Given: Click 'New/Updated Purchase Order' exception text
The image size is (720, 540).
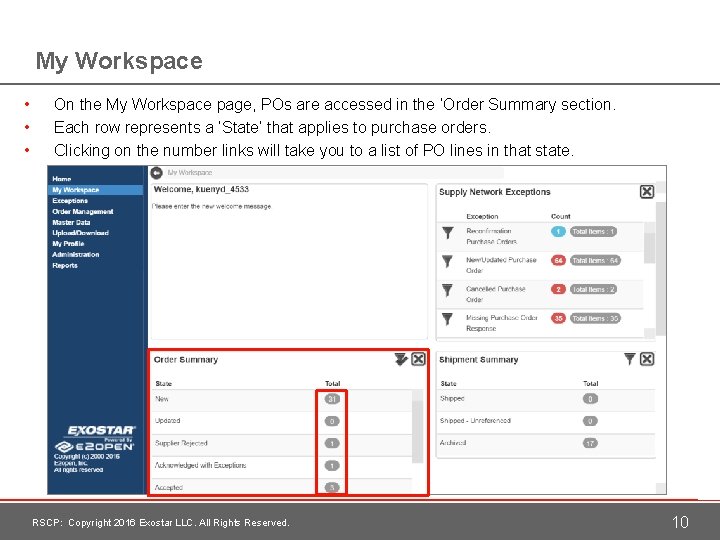Looking at the screenshot, I should click(x=501, y=265).
